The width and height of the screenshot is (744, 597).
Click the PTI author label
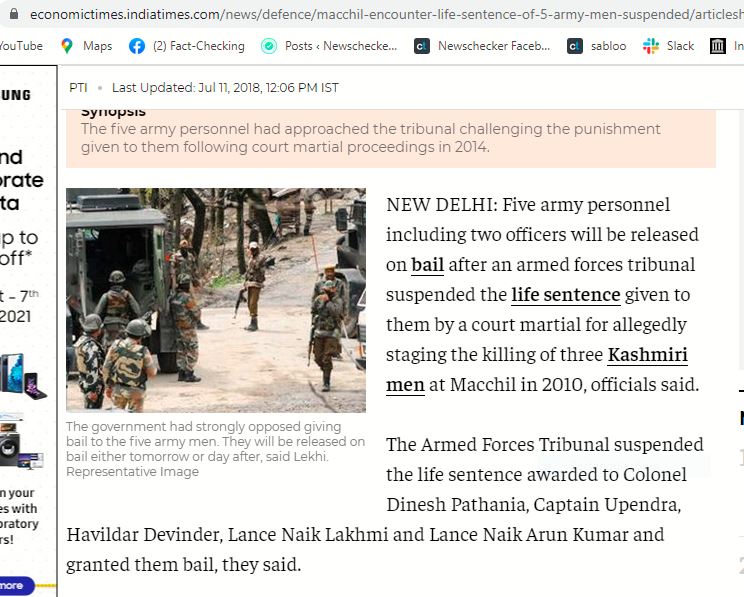(x=78, y=88)
